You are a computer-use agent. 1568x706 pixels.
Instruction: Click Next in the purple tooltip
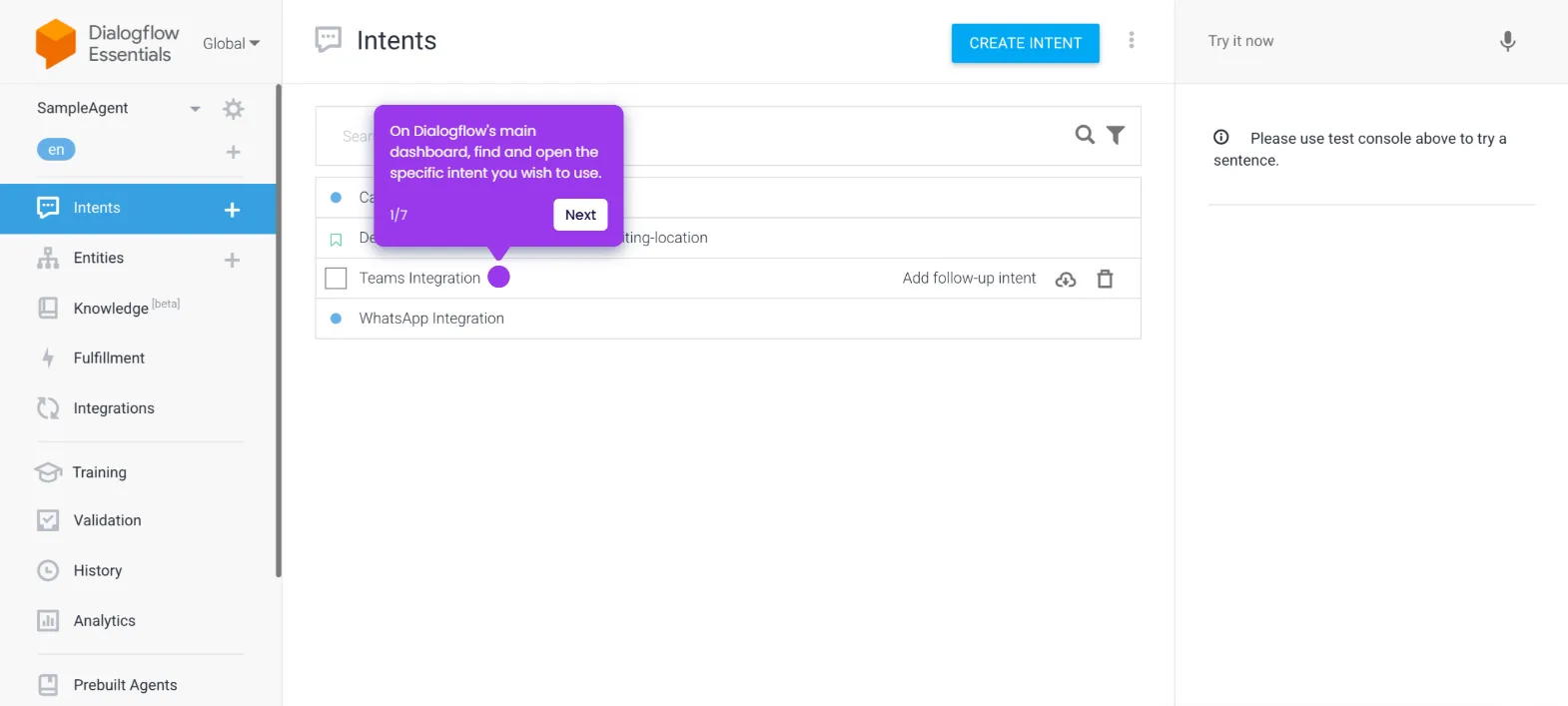pyautogui.click(x=580, y=215)
